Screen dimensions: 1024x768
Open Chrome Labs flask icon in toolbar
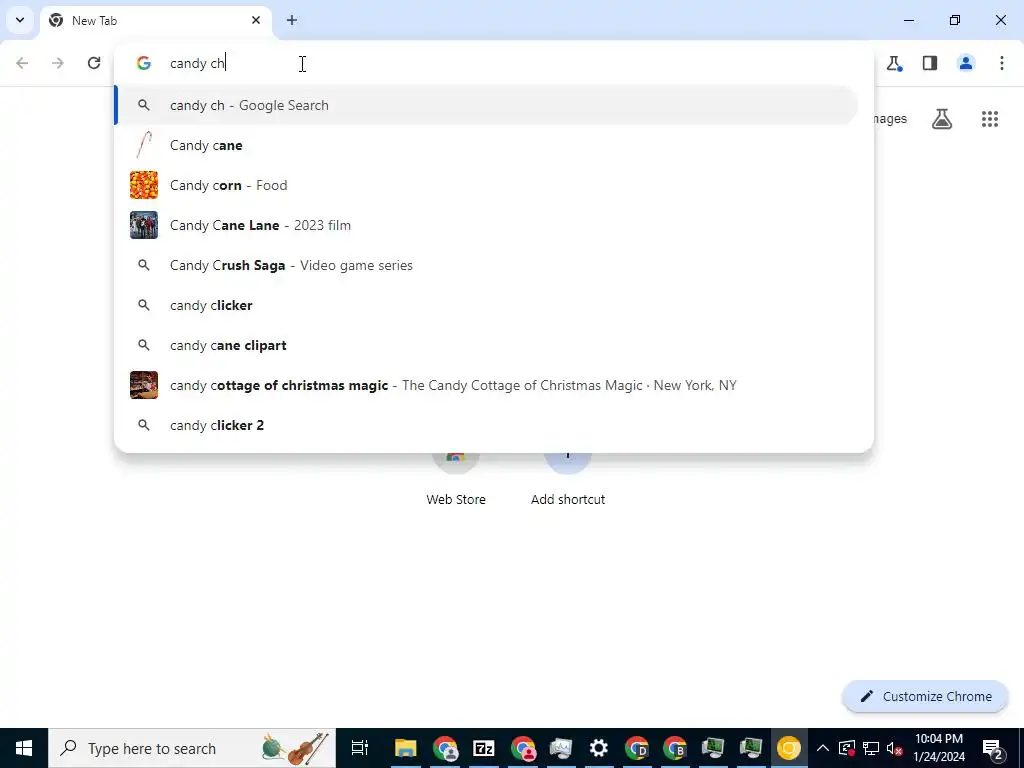[894, 63]
